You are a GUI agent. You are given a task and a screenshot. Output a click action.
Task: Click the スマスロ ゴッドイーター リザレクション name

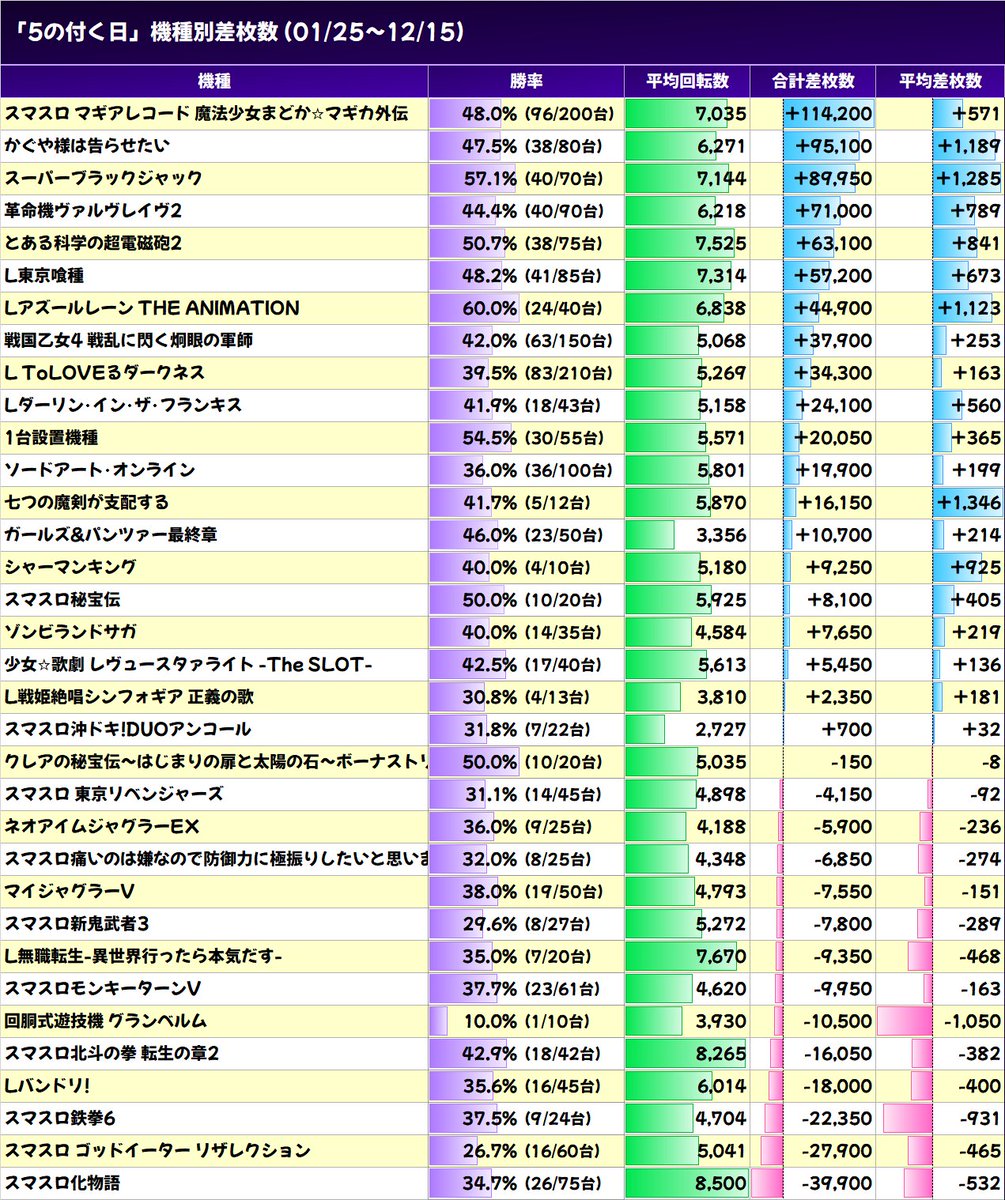click(x=157, y=1151)
